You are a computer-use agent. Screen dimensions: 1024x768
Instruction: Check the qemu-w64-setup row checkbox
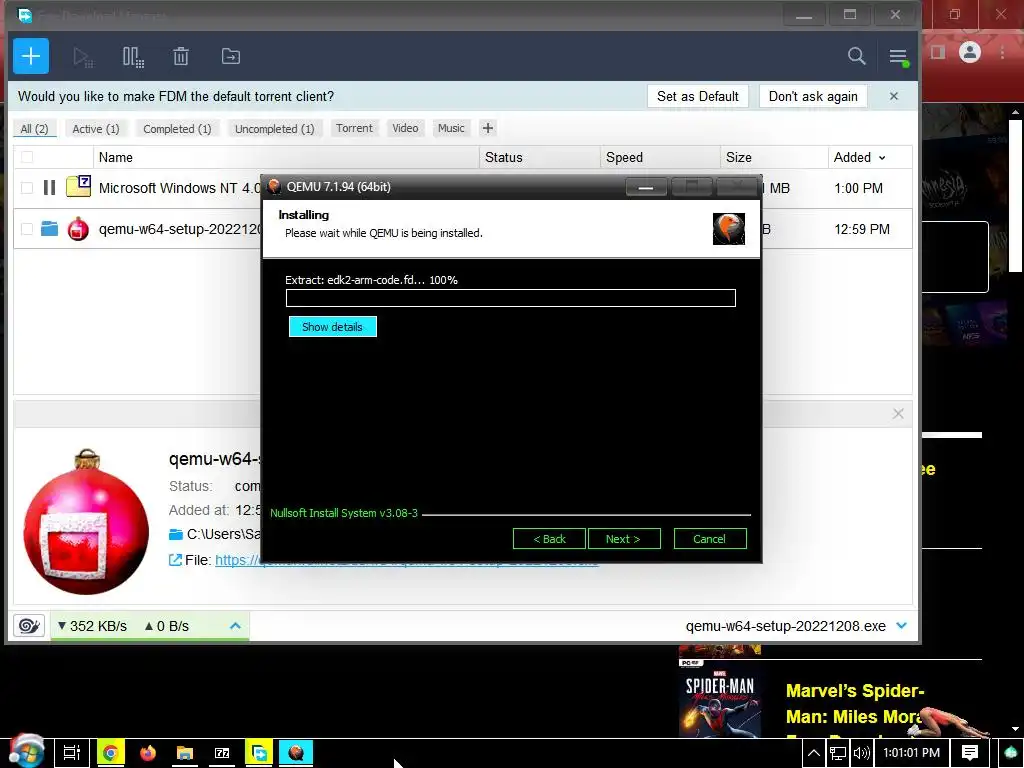pos(27,229)
